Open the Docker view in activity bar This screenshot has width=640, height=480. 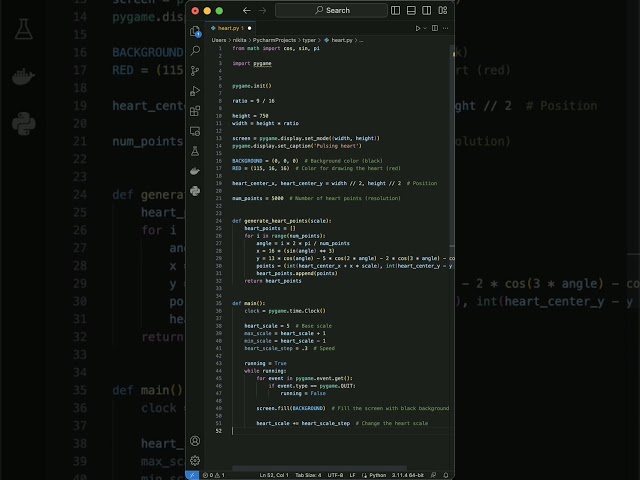click(x=195, y=171)
